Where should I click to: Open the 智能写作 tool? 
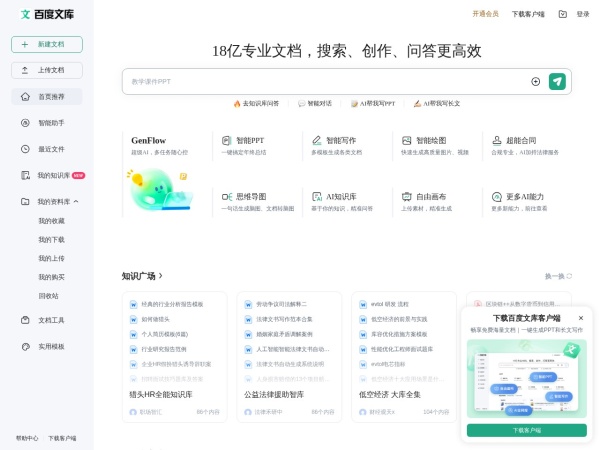pyautogui.click(x=336, y=145)
